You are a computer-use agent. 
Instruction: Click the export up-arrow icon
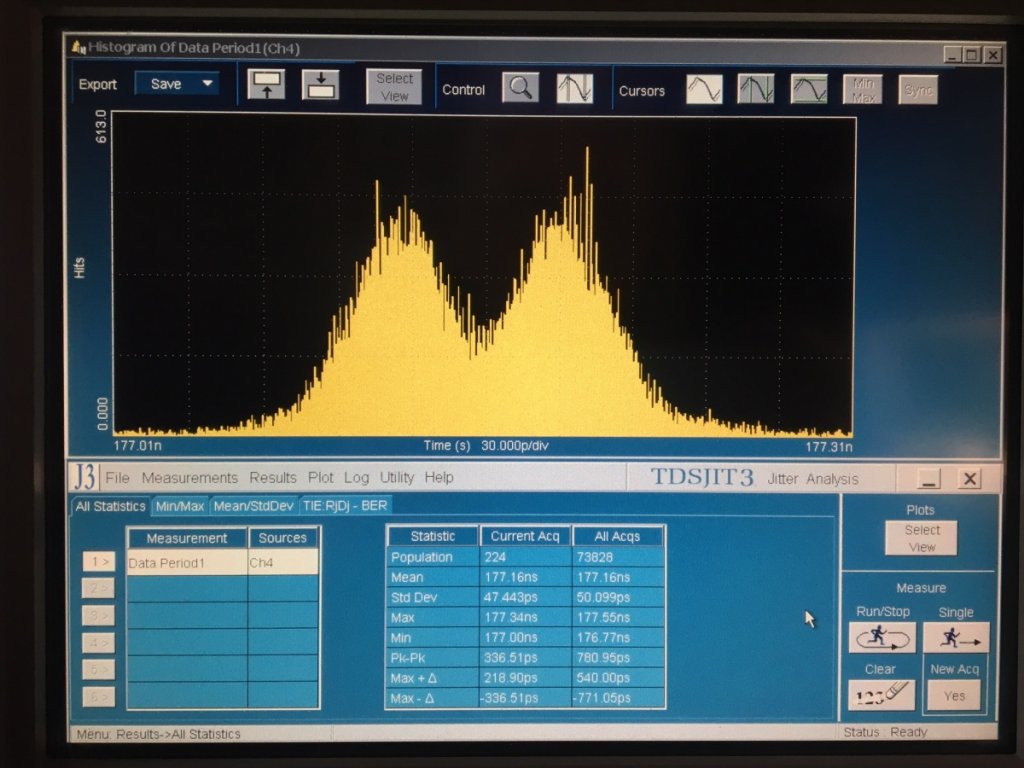(266, 85)
